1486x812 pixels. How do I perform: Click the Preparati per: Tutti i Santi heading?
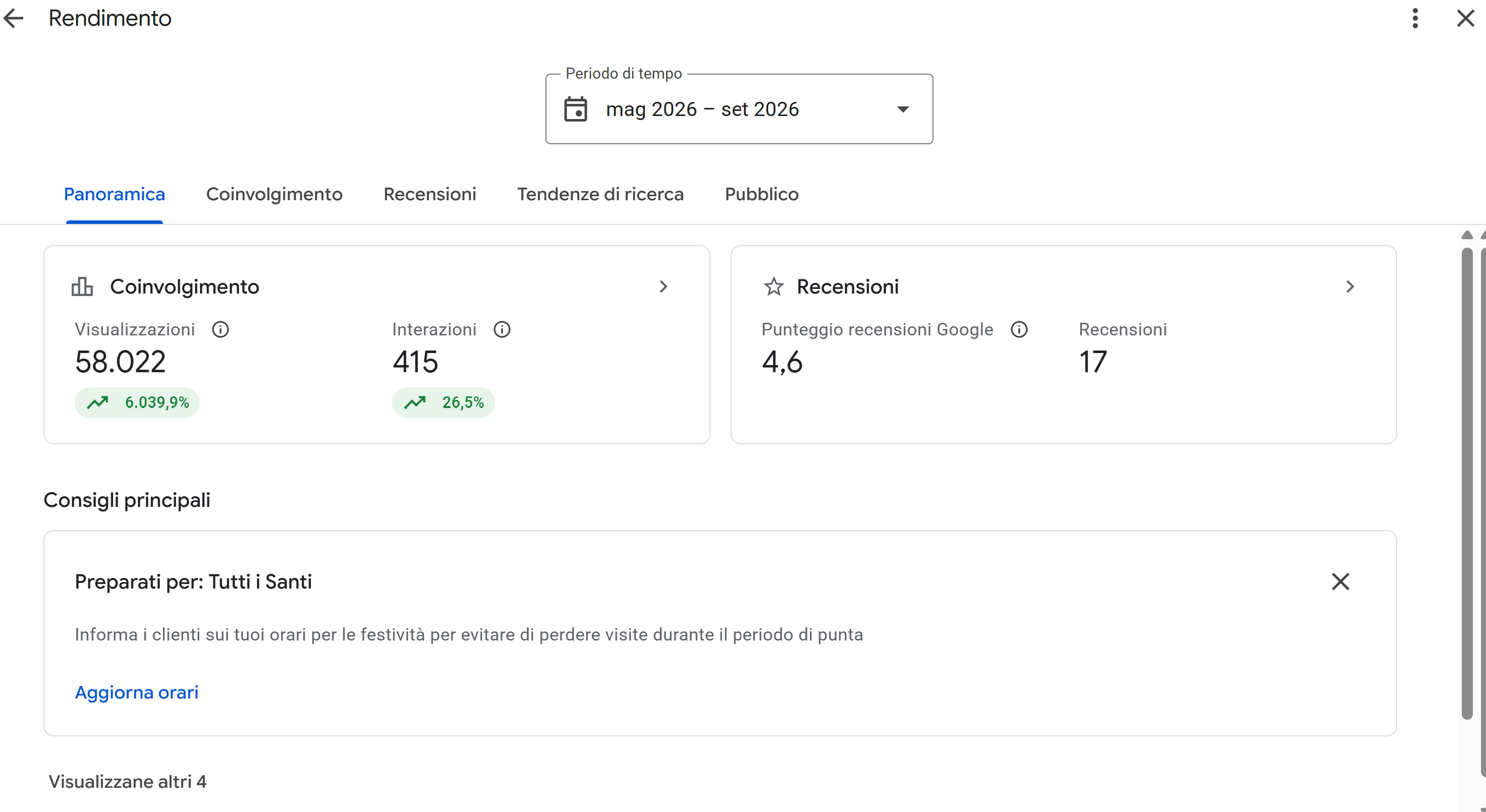pyautogui.click(x=193, y=582)
